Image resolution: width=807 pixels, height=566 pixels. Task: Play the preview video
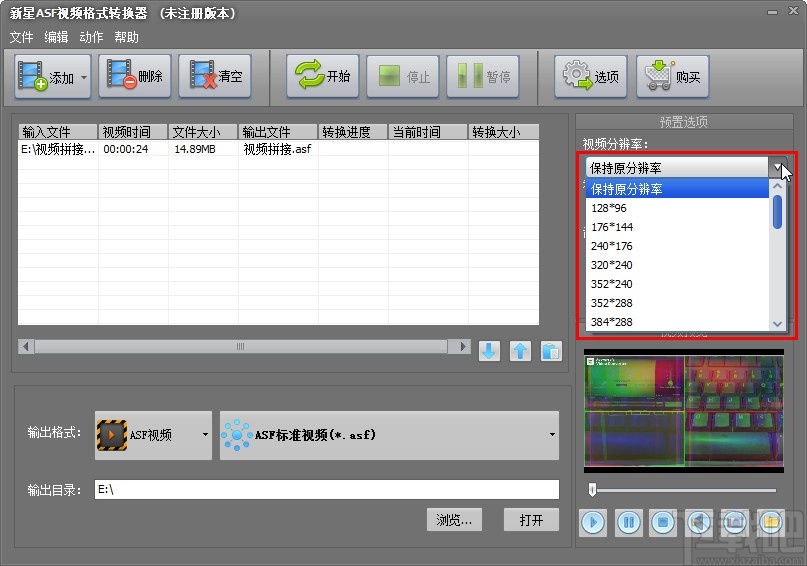[593, 521]
